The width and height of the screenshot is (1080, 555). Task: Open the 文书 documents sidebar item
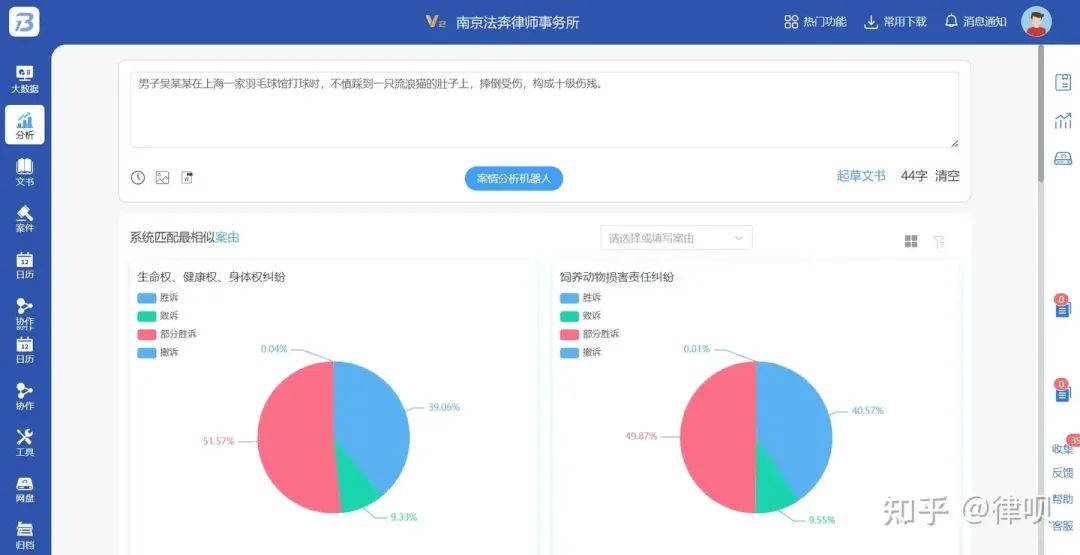pos(24,172)
